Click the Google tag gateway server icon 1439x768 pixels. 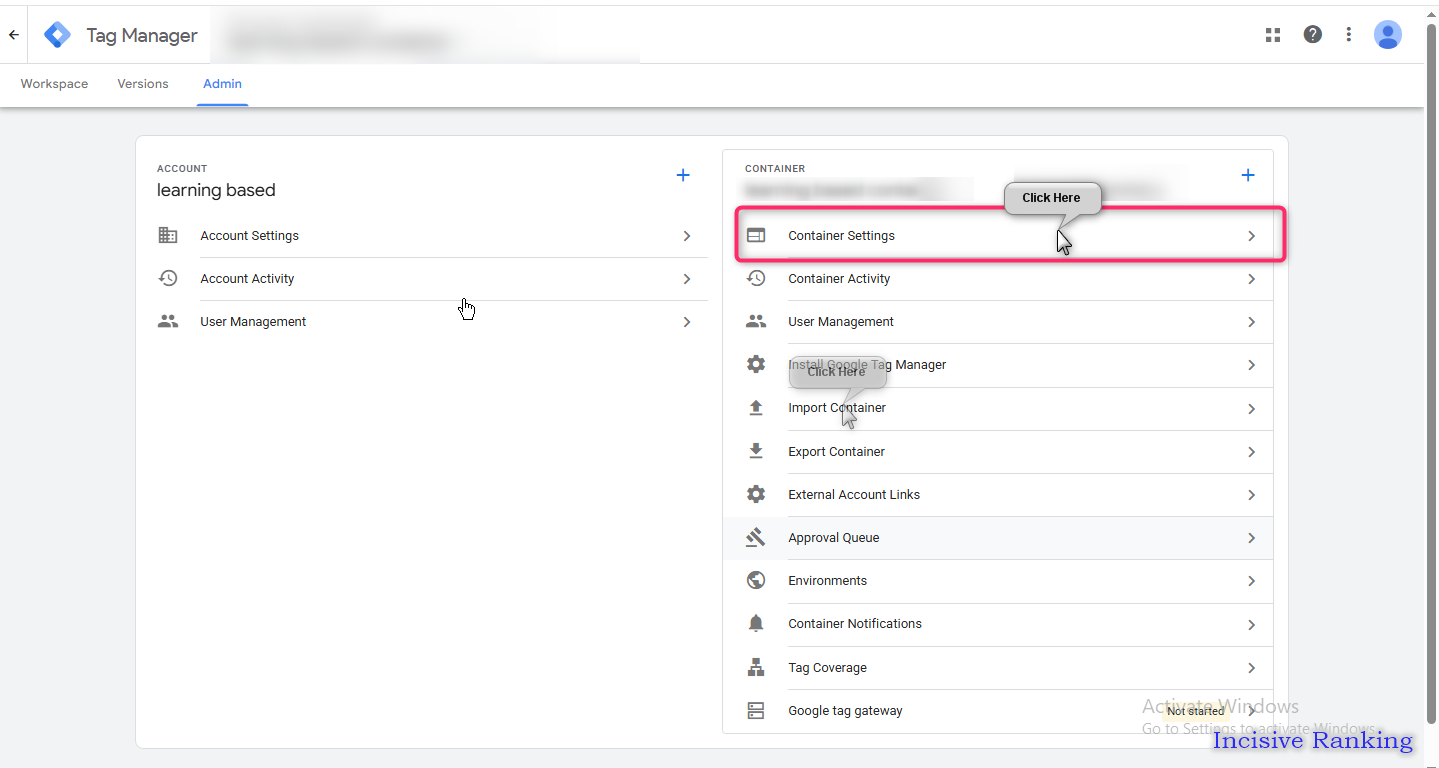[756, 711]
